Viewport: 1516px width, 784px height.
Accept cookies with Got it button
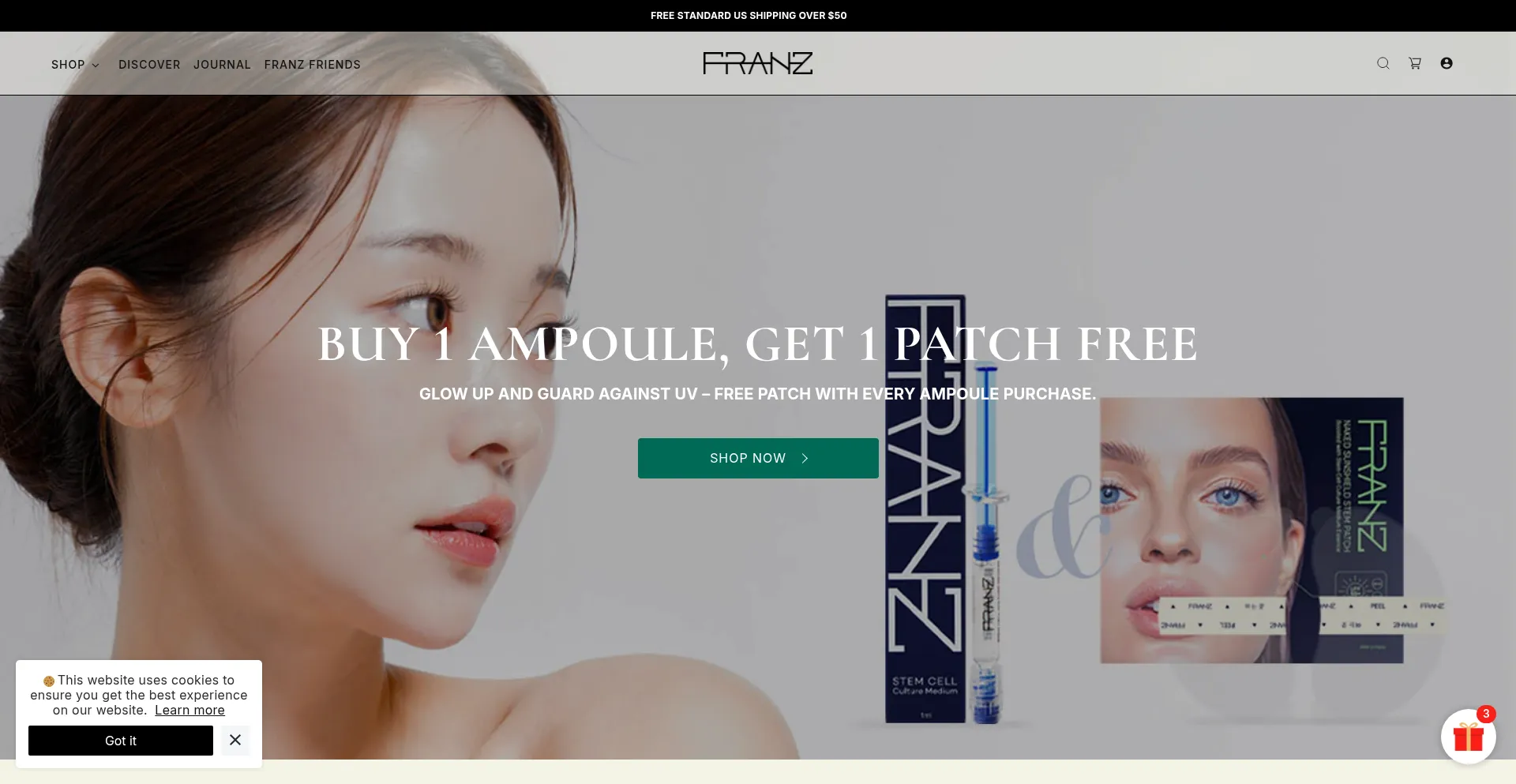pos(121,741)
